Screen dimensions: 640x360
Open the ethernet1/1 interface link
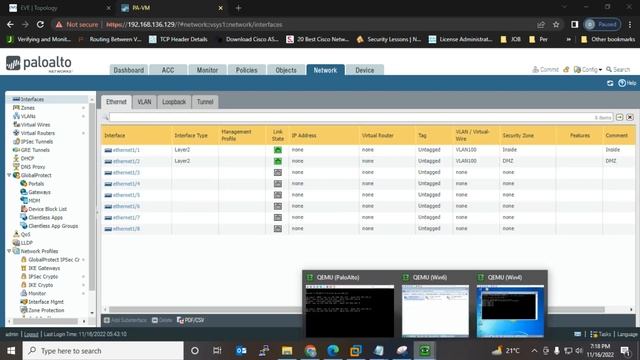(126, 150)
